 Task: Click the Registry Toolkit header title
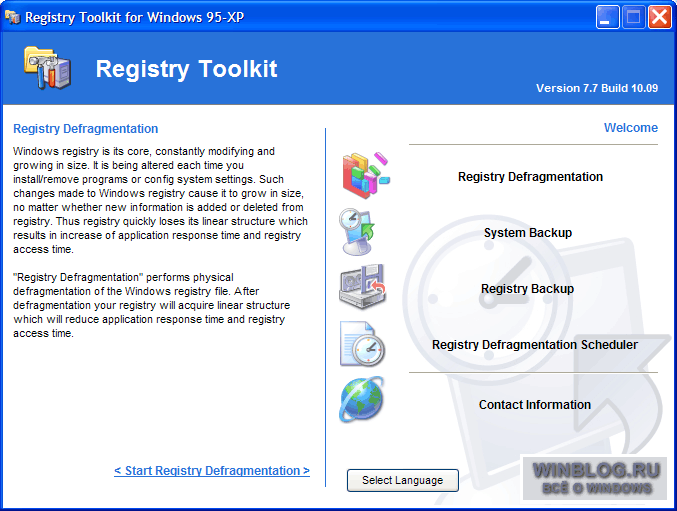[x=187, y=69]
